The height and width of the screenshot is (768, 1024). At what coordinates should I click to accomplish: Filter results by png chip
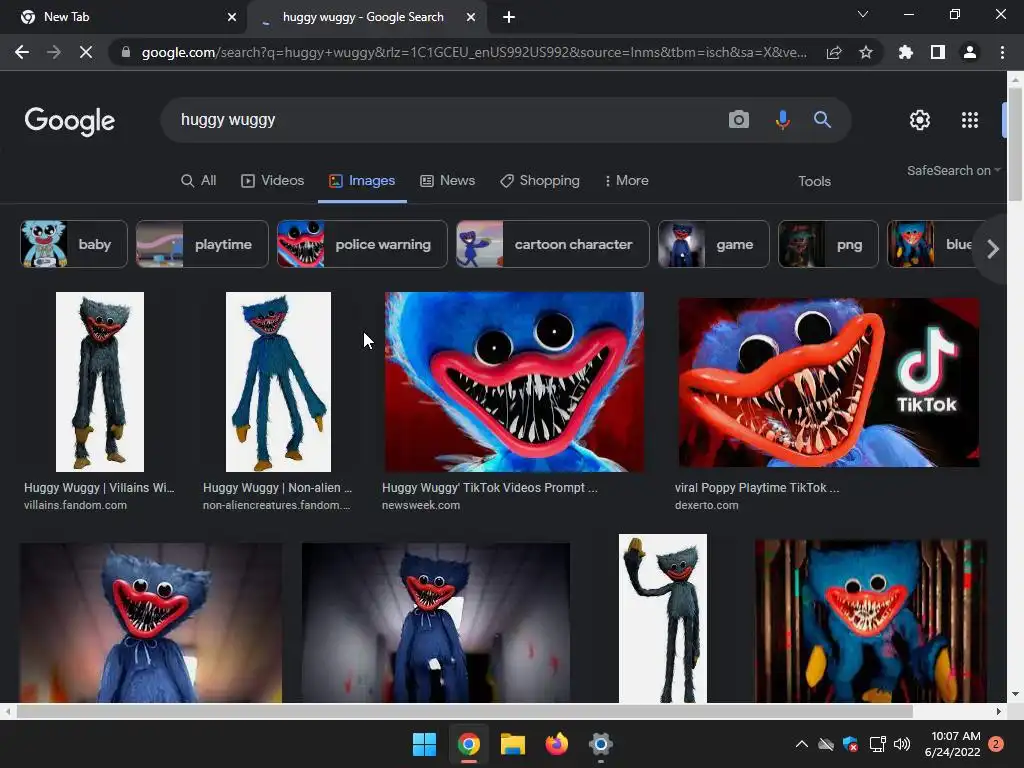pos(828,244)
